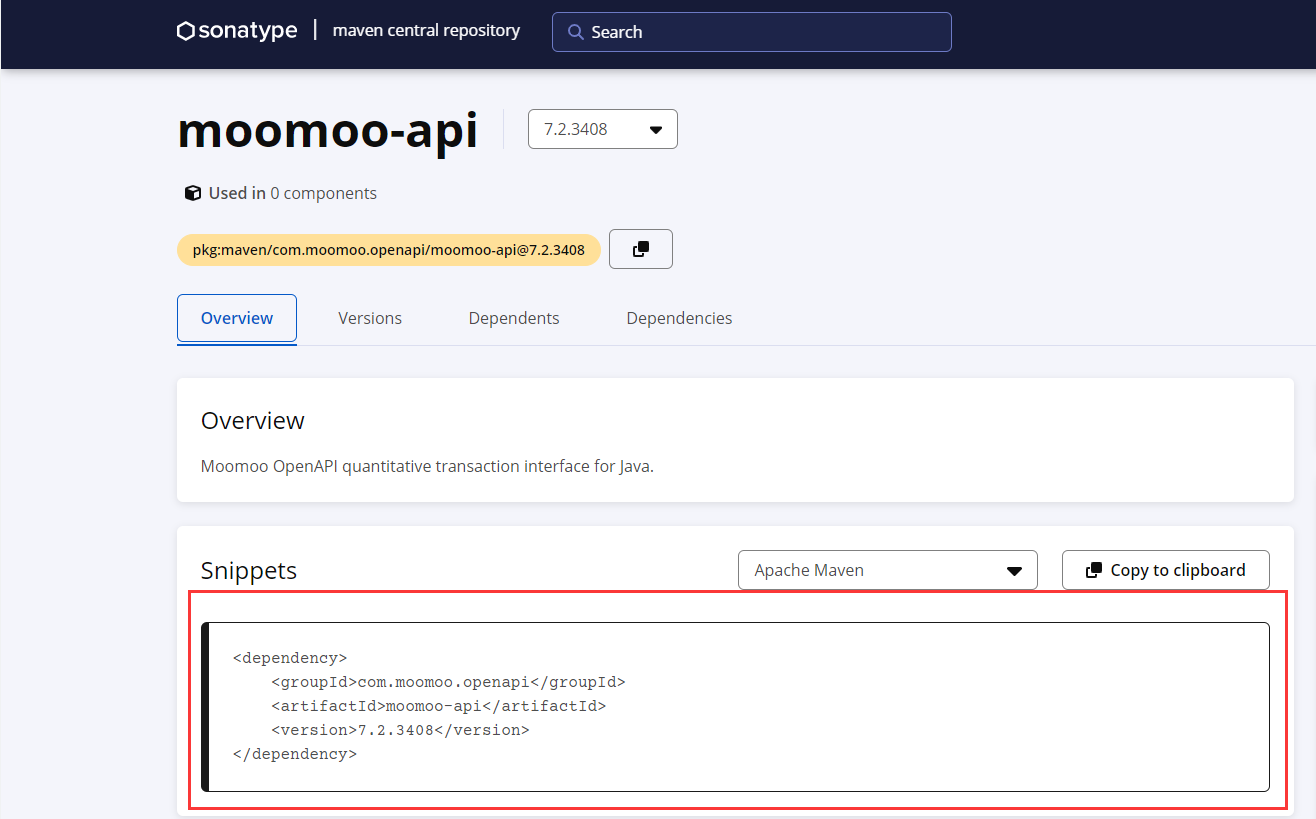Click the moomoo-api page heading
This screenshot has height=819, width=1316.
pos(328,131)
